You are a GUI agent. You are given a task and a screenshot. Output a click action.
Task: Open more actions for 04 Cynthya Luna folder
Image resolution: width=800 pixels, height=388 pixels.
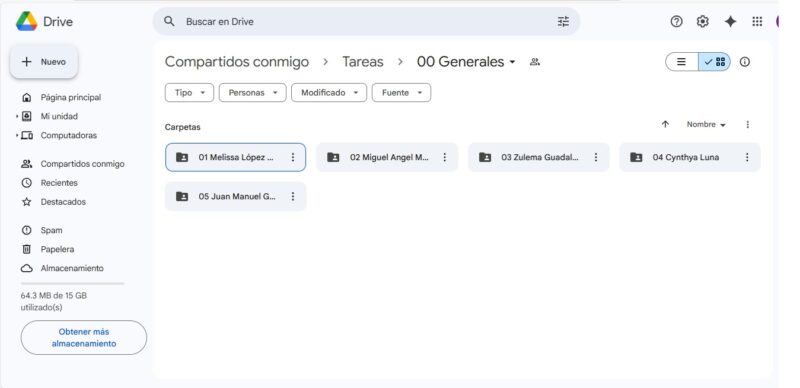(747, 157)
